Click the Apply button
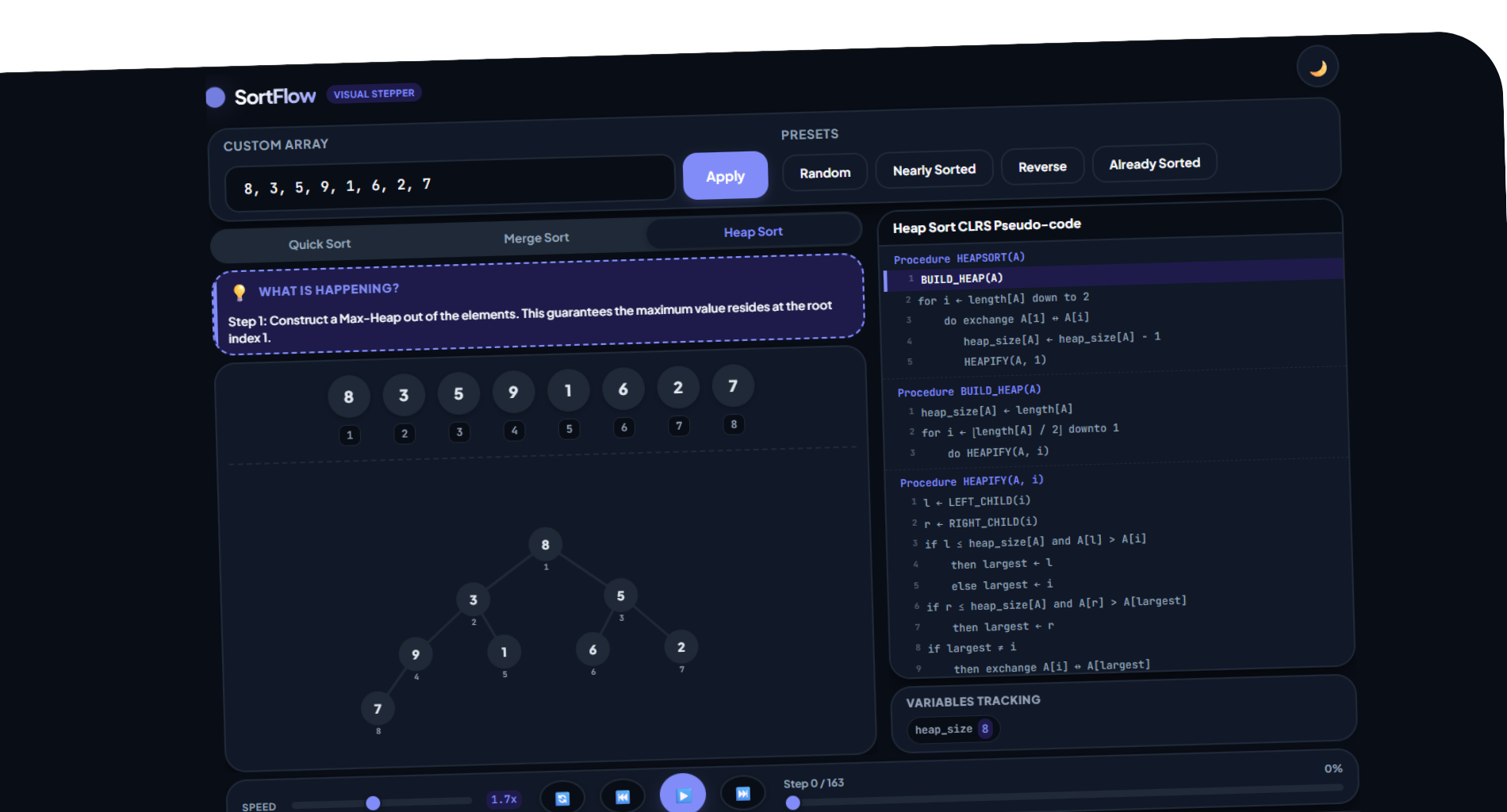This screenshot has height=812, width=1507. 725,176
